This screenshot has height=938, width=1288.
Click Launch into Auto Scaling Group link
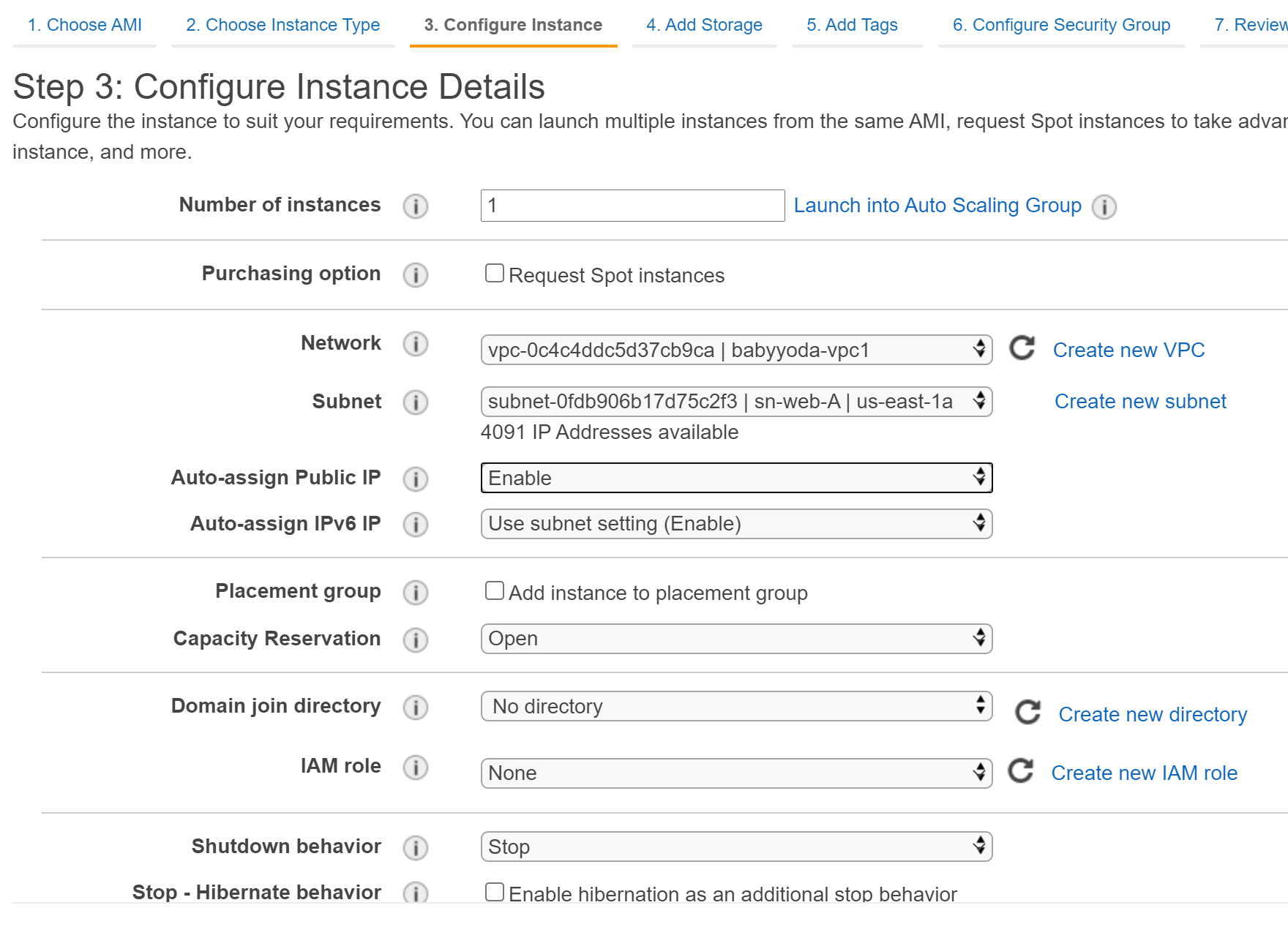pos(937,206)
